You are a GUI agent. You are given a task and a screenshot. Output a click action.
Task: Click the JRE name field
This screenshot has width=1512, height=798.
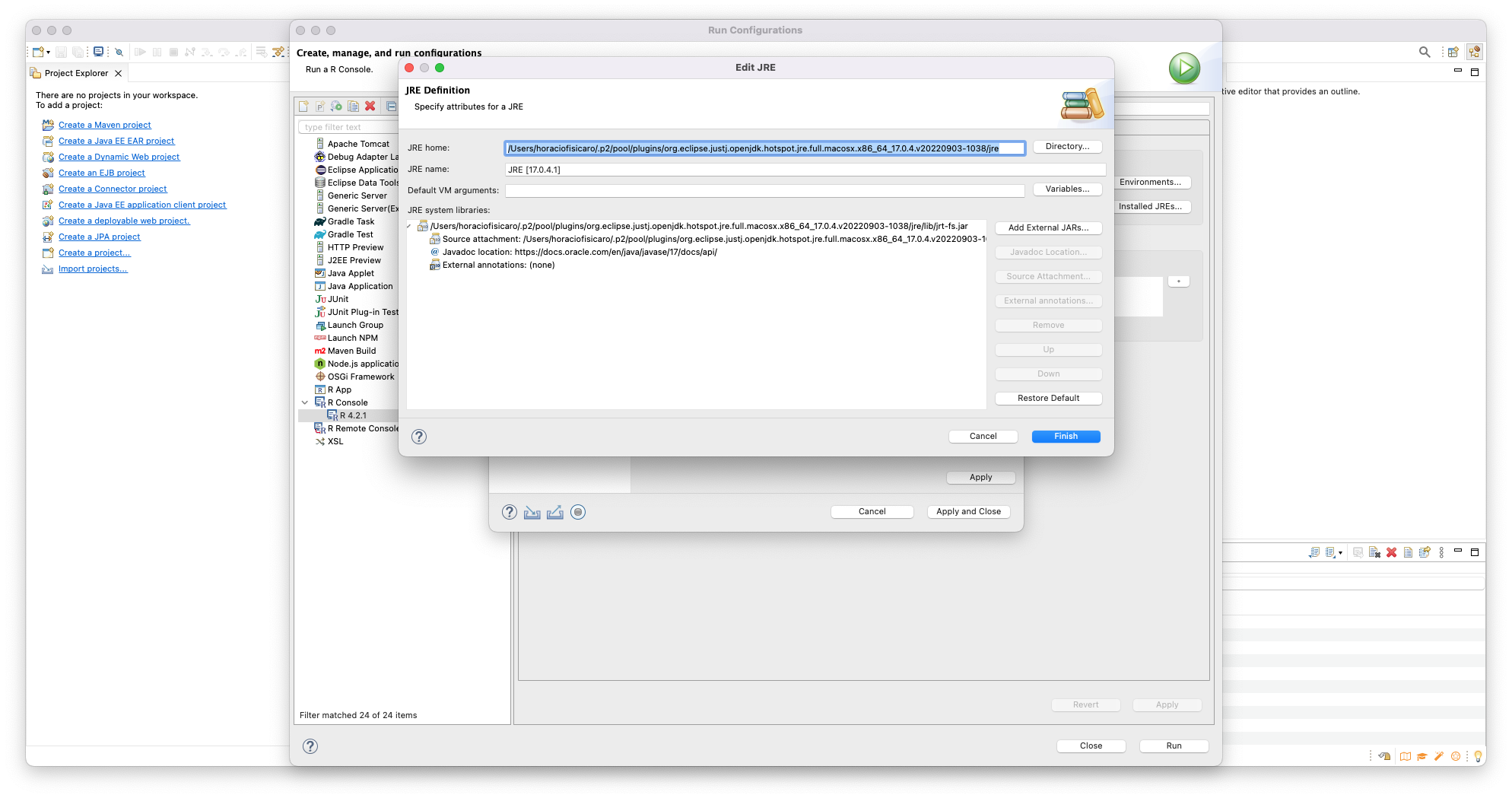point(805,170)
